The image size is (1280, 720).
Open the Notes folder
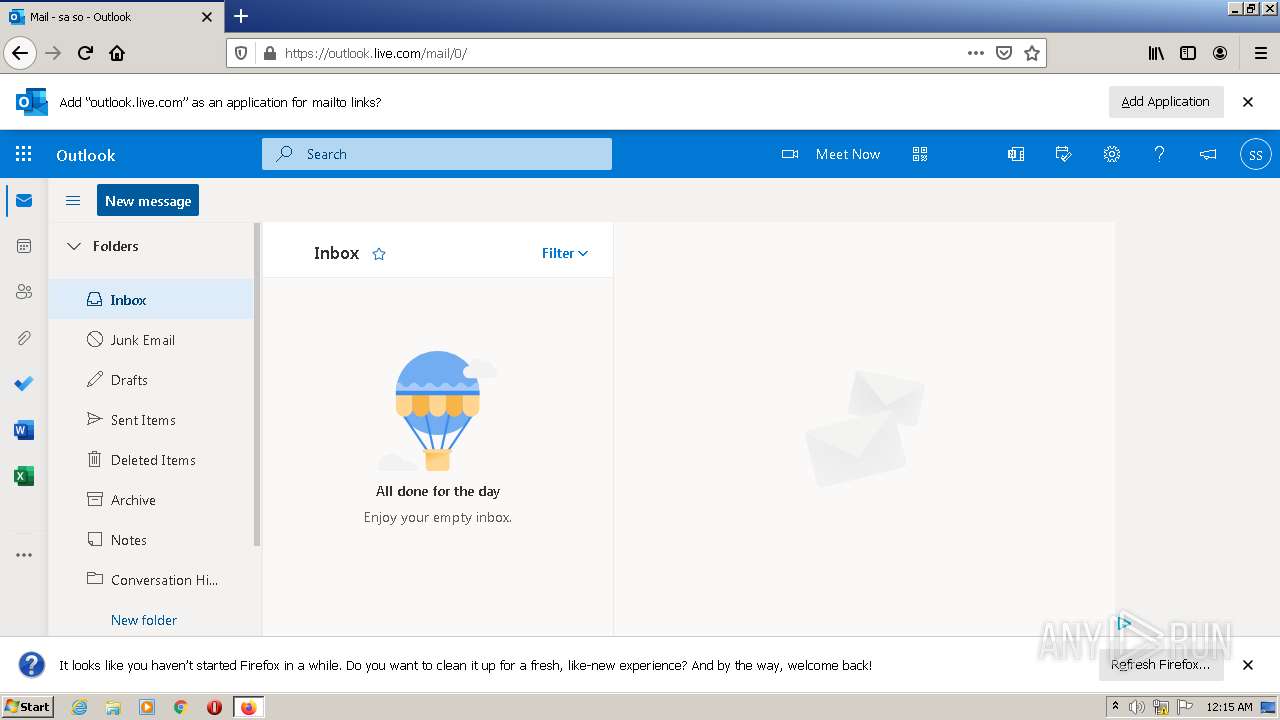pyautogui.click(x=151, y=540)
